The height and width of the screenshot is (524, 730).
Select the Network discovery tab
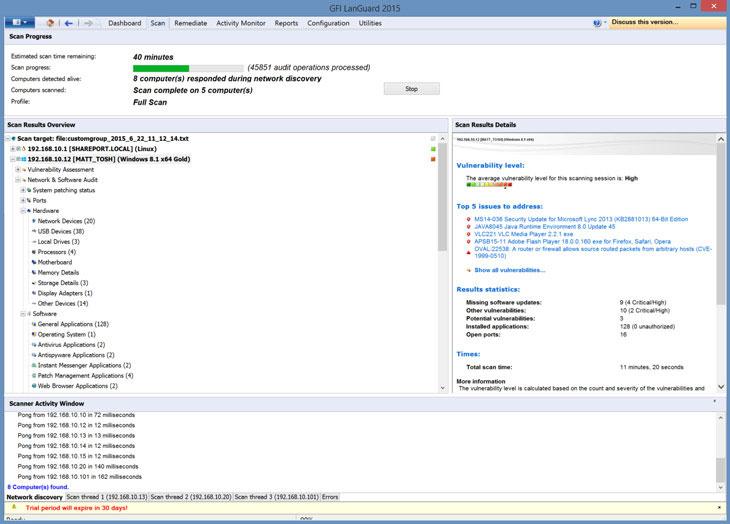point(34,497)
